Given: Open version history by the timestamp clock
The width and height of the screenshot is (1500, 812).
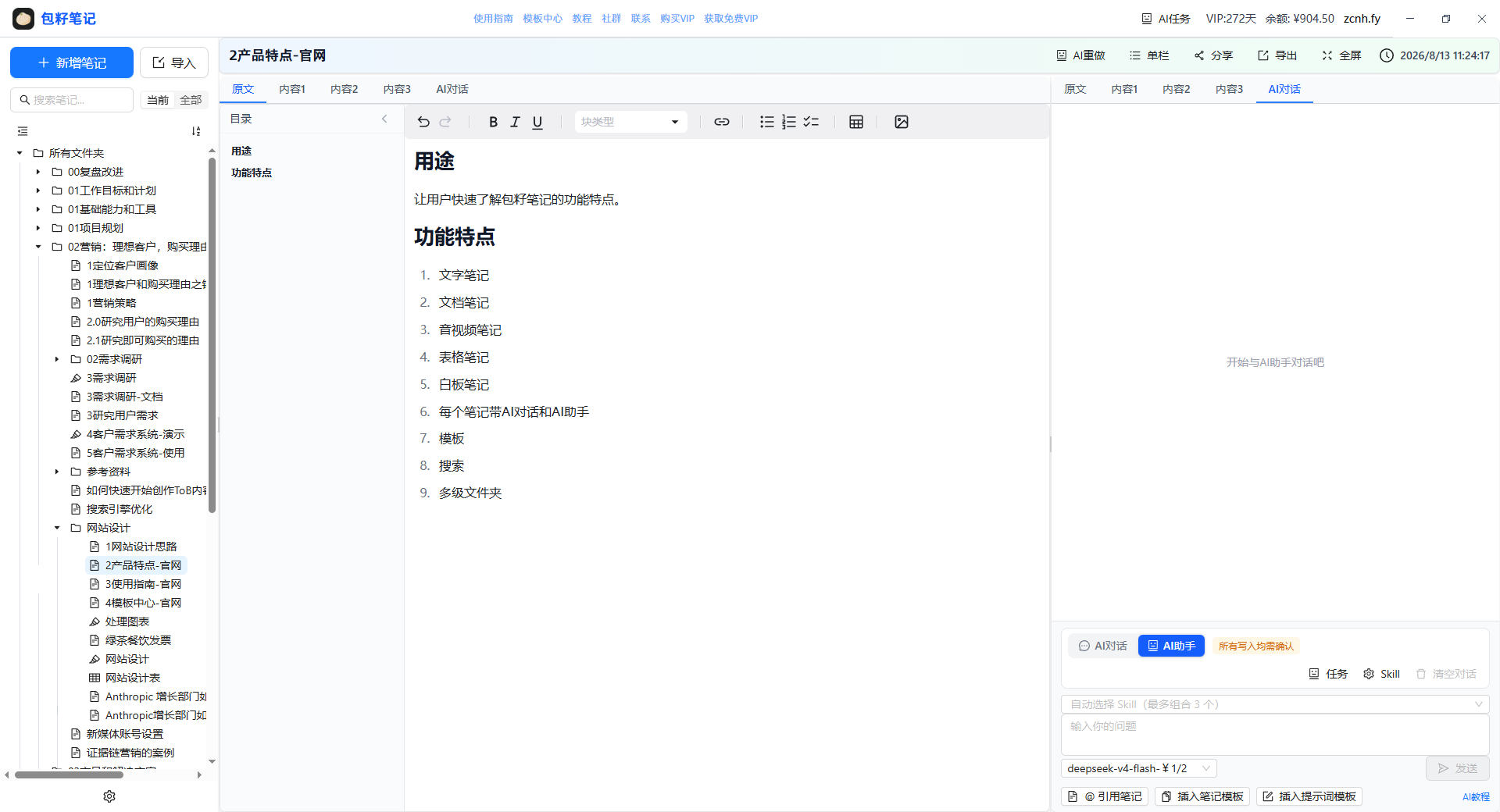Looking at the screenshot, I should tap(1387, 55).
